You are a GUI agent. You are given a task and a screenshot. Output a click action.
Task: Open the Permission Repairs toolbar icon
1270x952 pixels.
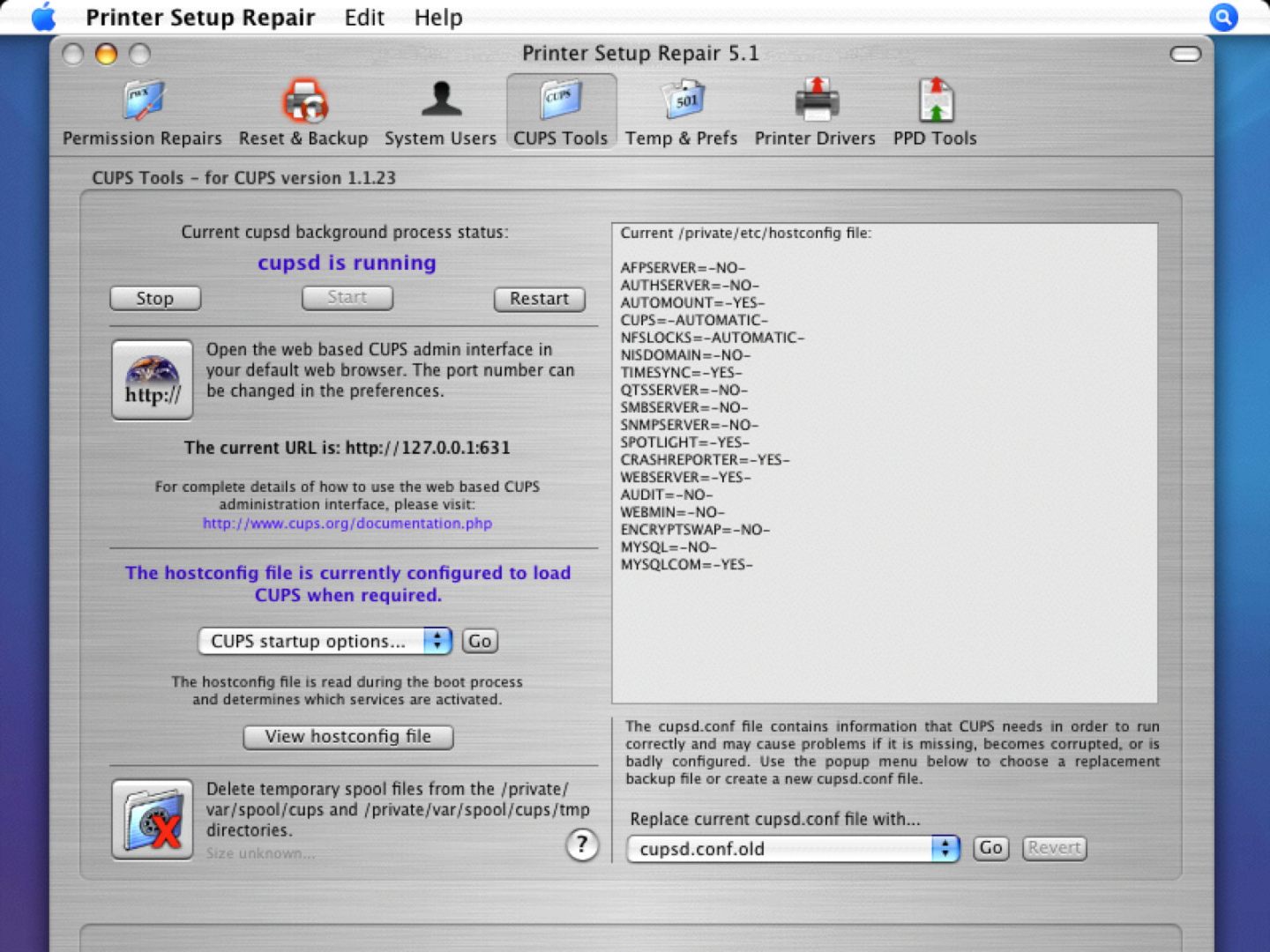(142, 113)
